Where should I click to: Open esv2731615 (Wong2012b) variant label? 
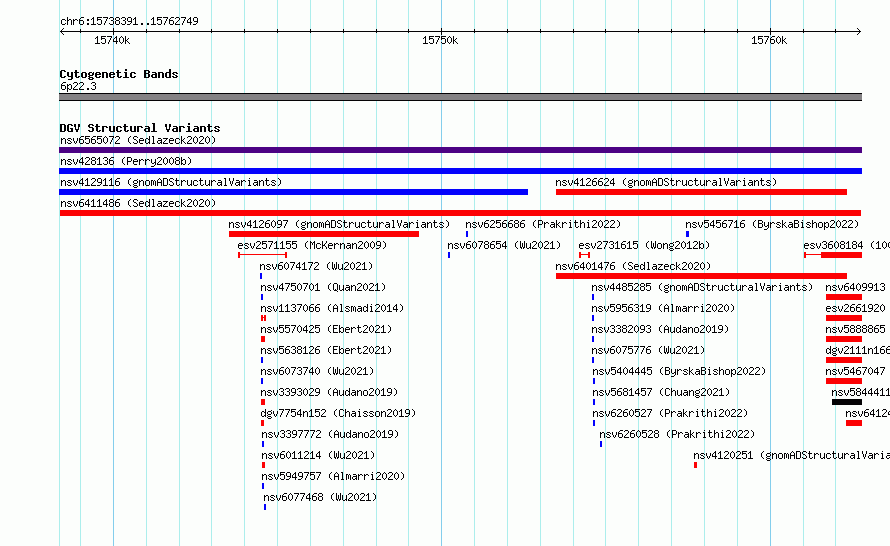click(644, 245)
